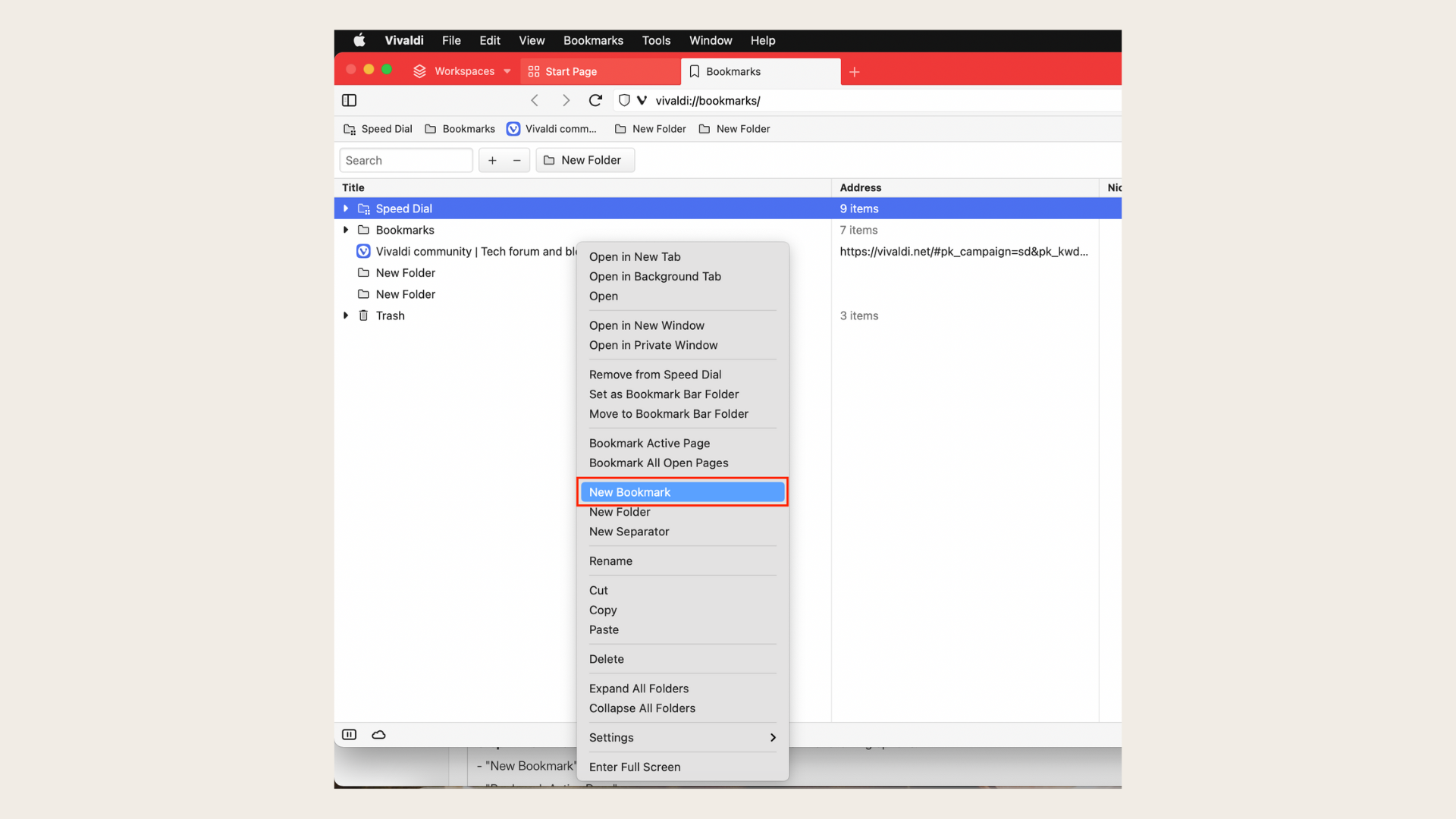
Task: Open the Tools menu in the menu bar
Action: click(x=656, y=41)
